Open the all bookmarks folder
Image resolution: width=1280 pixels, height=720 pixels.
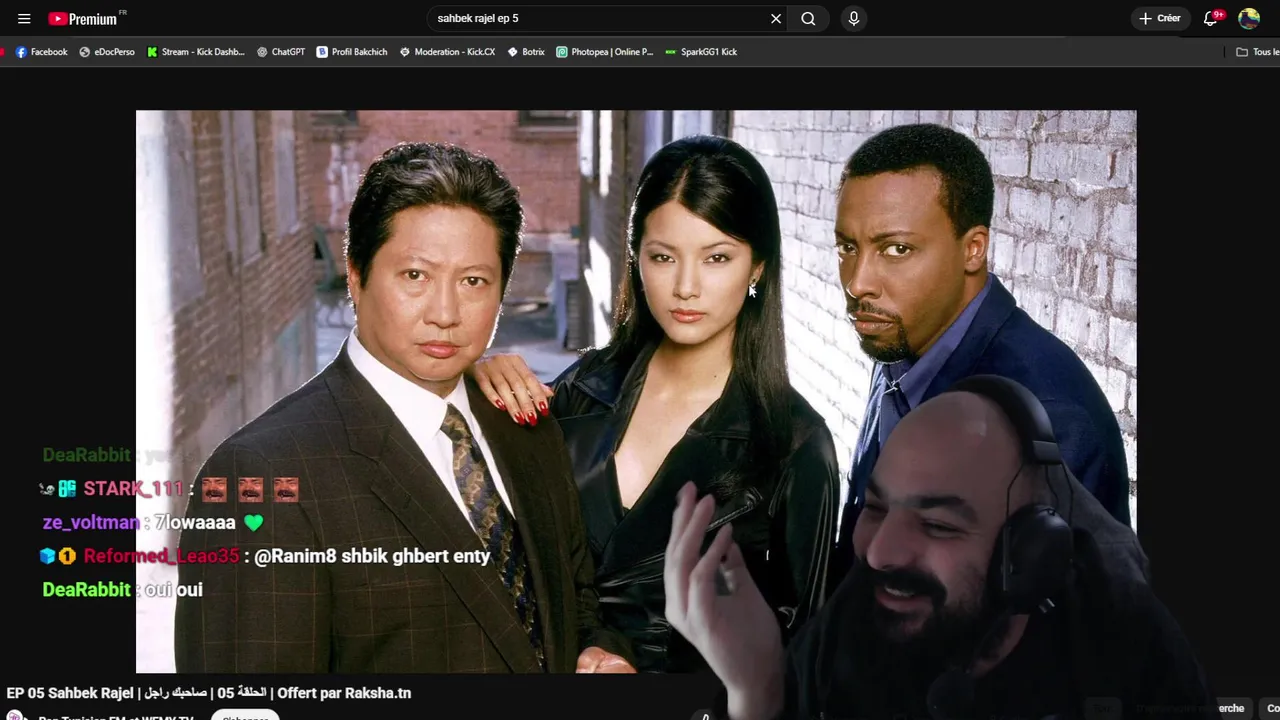point(1257,52)
